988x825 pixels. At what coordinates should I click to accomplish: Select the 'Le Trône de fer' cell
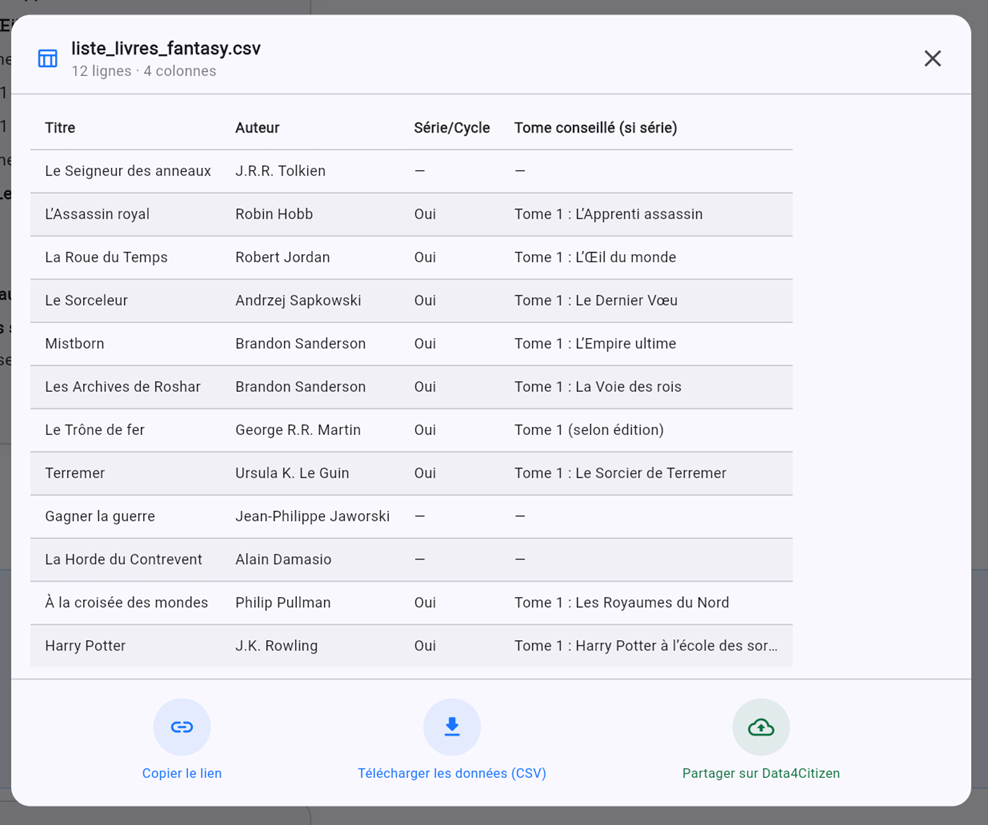coord(95,430)
